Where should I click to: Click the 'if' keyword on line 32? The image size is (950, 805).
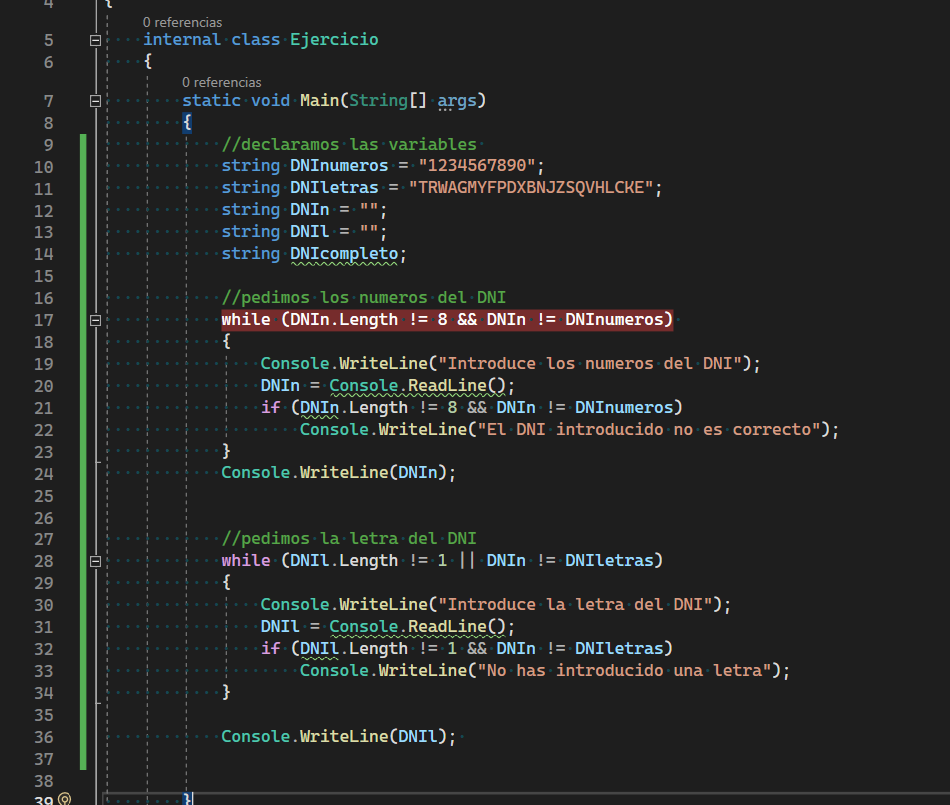(x=270, y=649)
